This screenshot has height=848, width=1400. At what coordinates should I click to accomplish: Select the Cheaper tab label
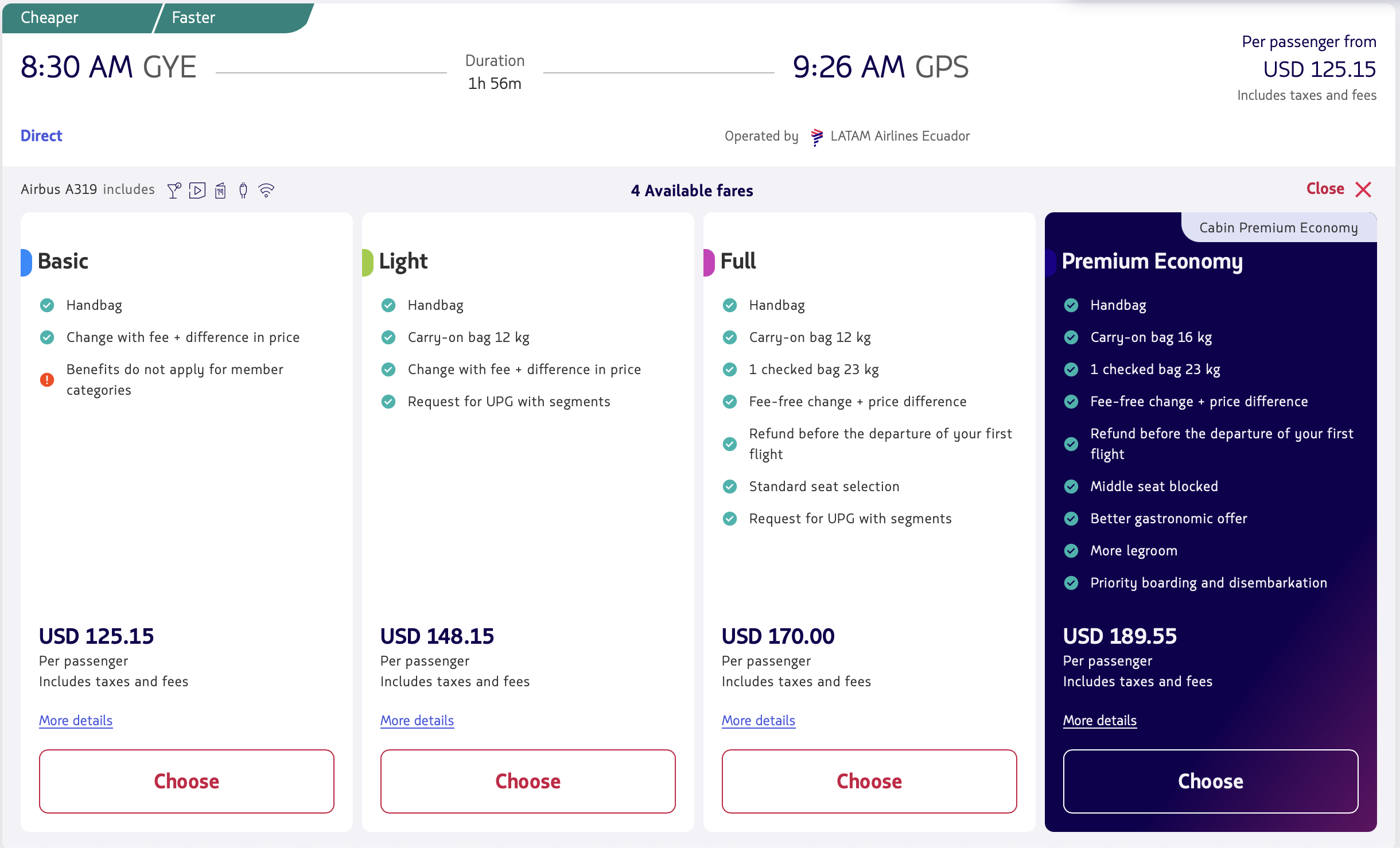tap(49, 18)
